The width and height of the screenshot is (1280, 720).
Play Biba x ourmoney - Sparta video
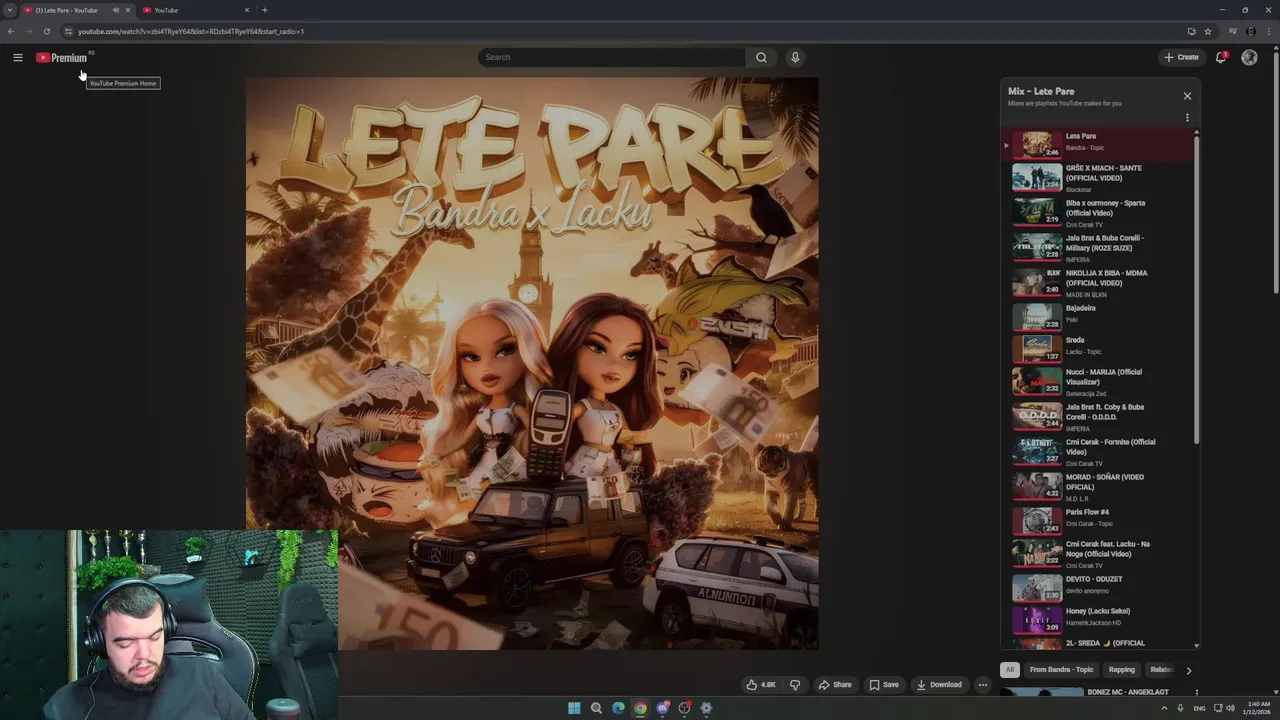pos(1098,213)
